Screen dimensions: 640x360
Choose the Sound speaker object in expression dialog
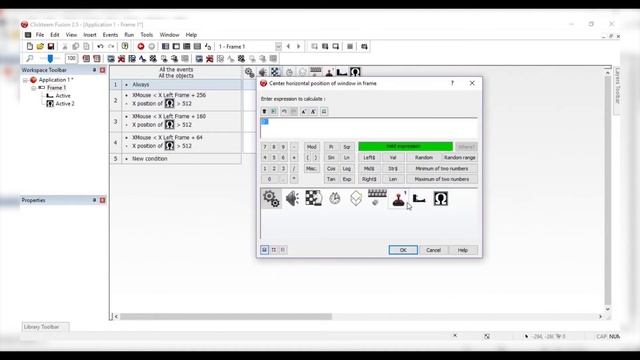pos(293,199)
